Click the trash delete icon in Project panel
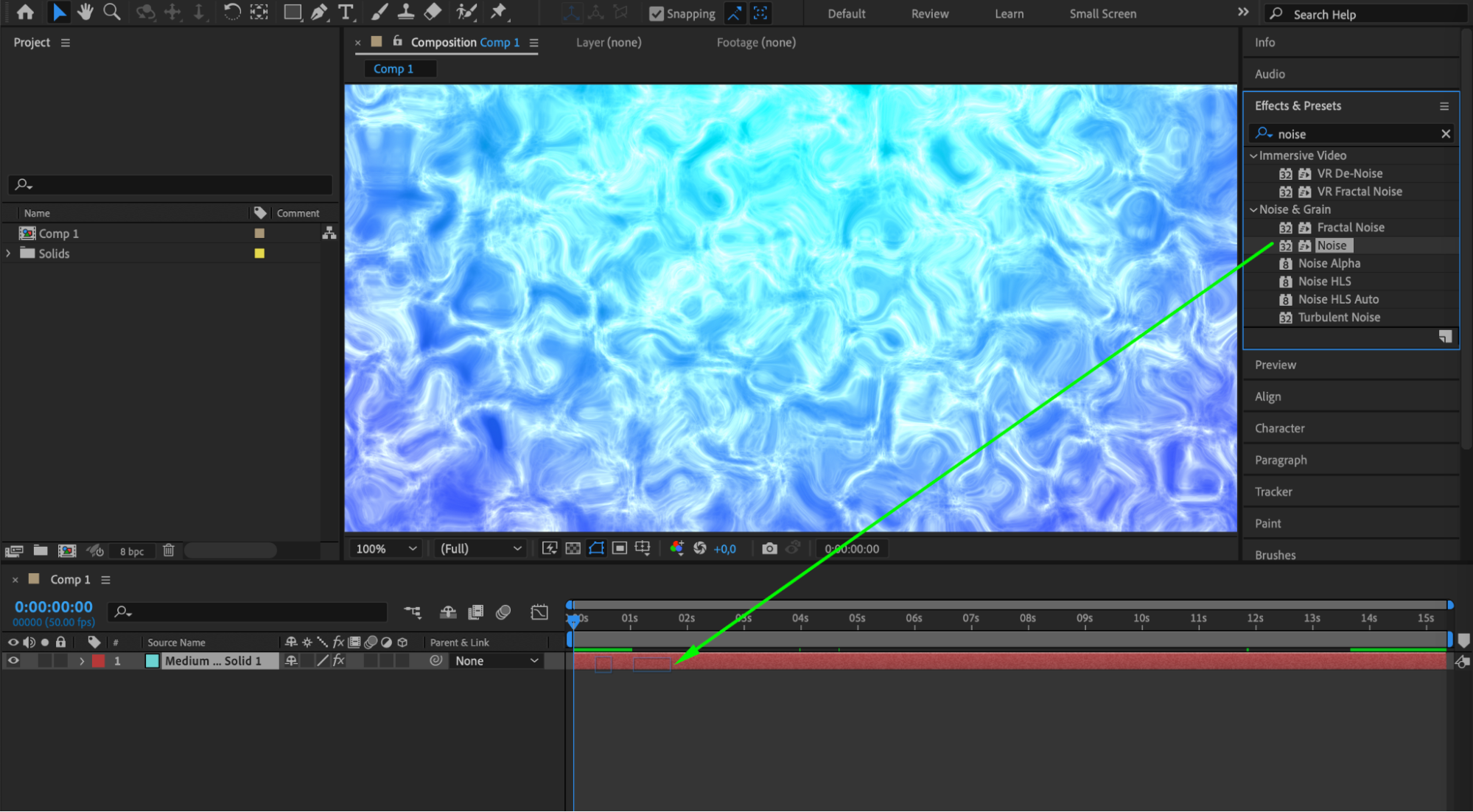This screenshot has width=1473, height=812. point(169,550)
